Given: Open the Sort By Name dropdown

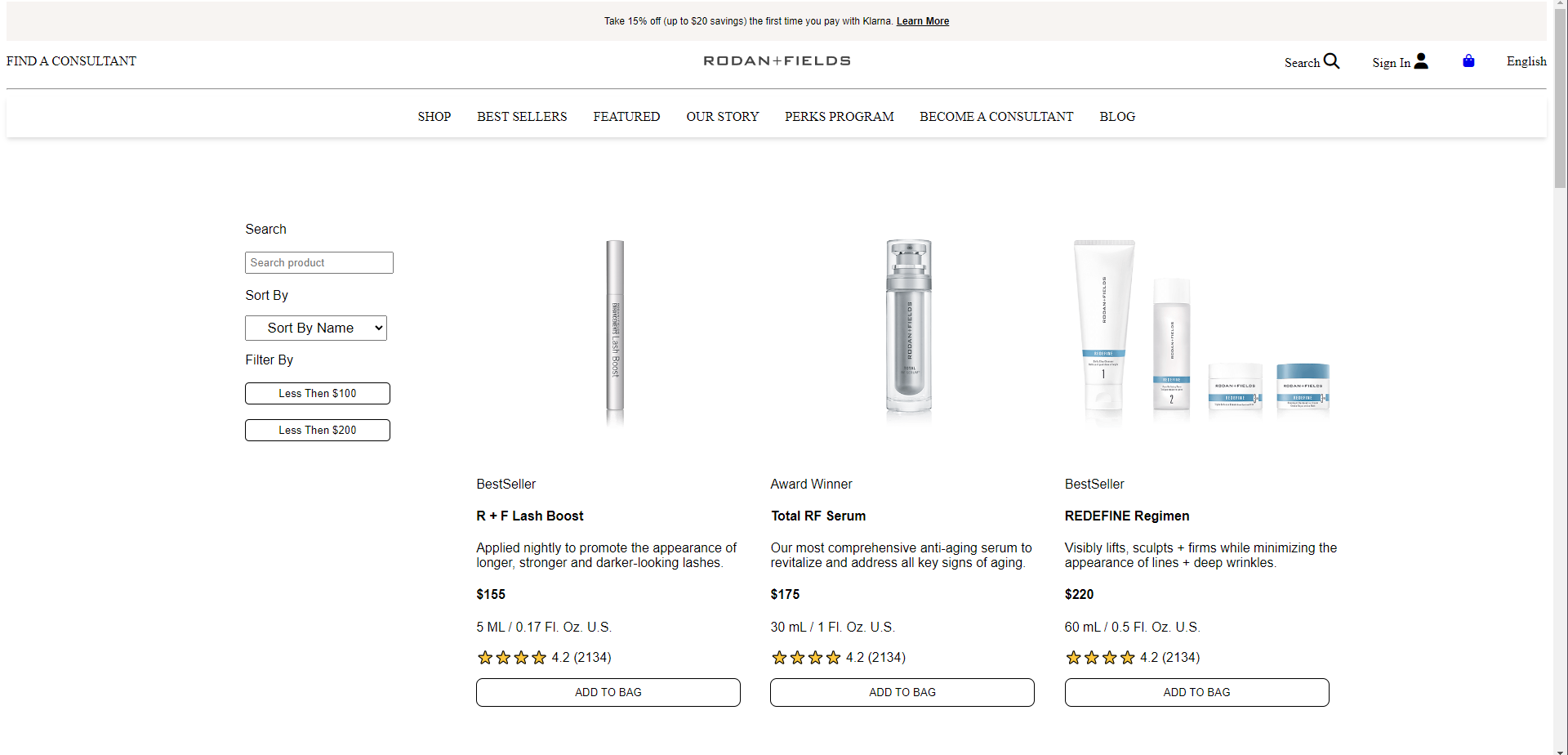Looking at the screenshot, I should [x=315, y=328].
